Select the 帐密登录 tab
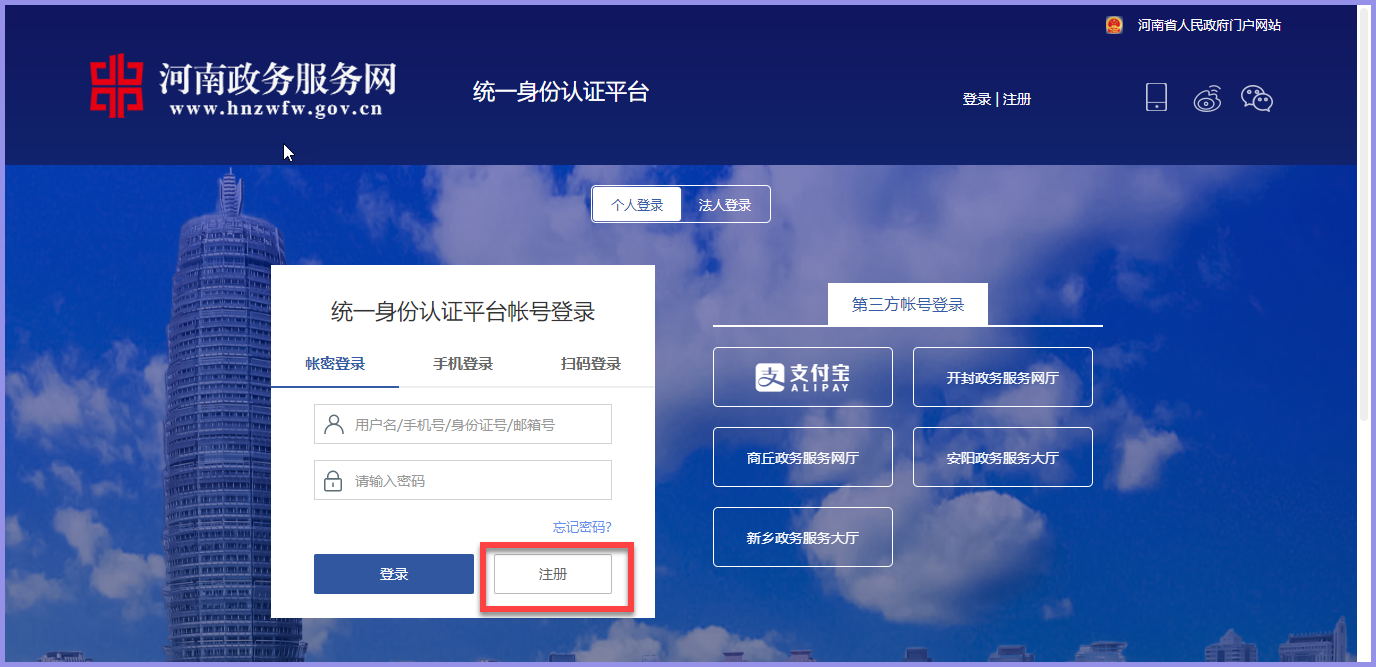Viewport: 1376px width, 667px height. click(x=335, y=364)
